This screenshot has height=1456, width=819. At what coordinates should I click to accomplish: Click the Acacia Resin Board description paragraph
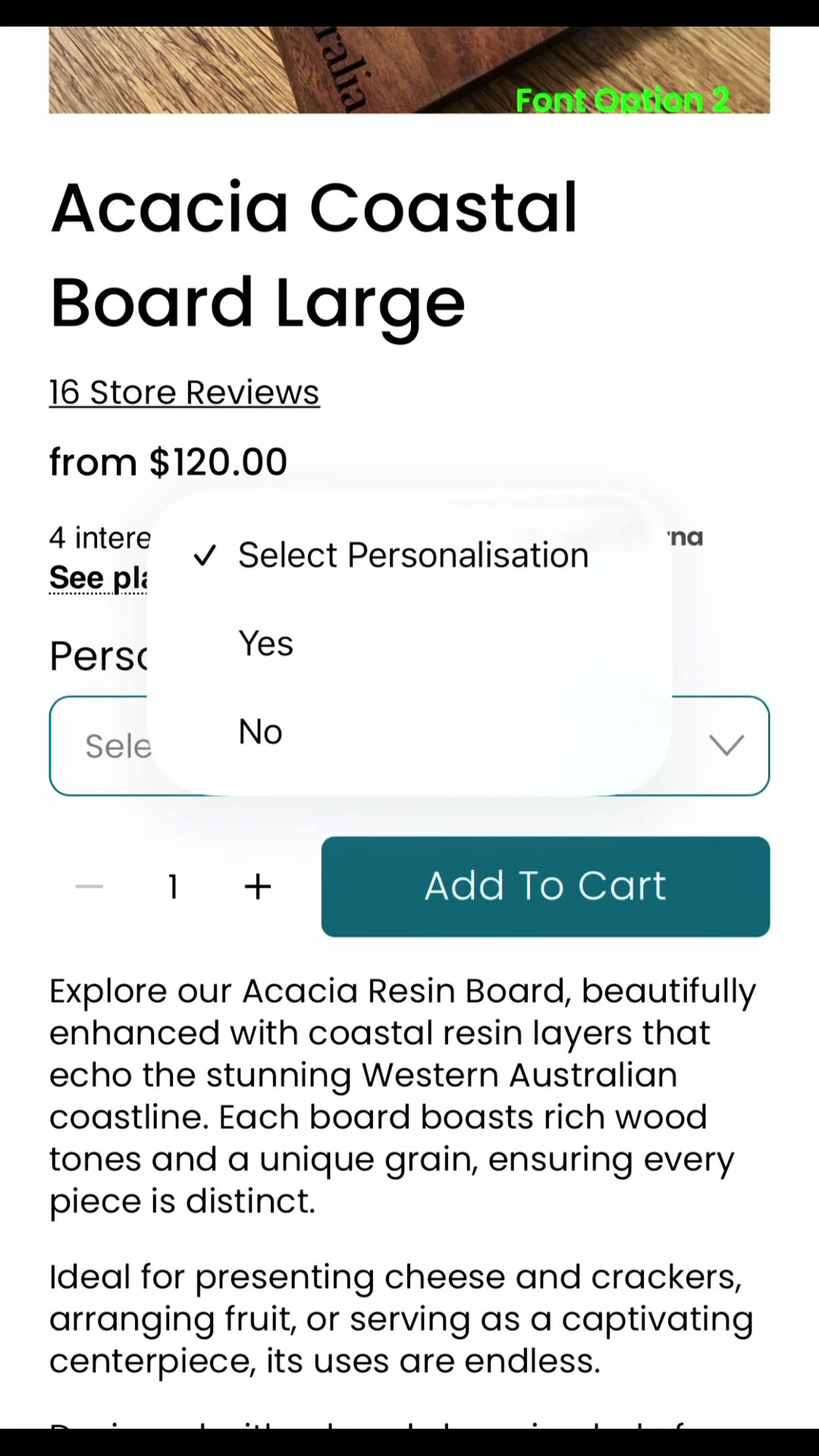click(402, 1096)
